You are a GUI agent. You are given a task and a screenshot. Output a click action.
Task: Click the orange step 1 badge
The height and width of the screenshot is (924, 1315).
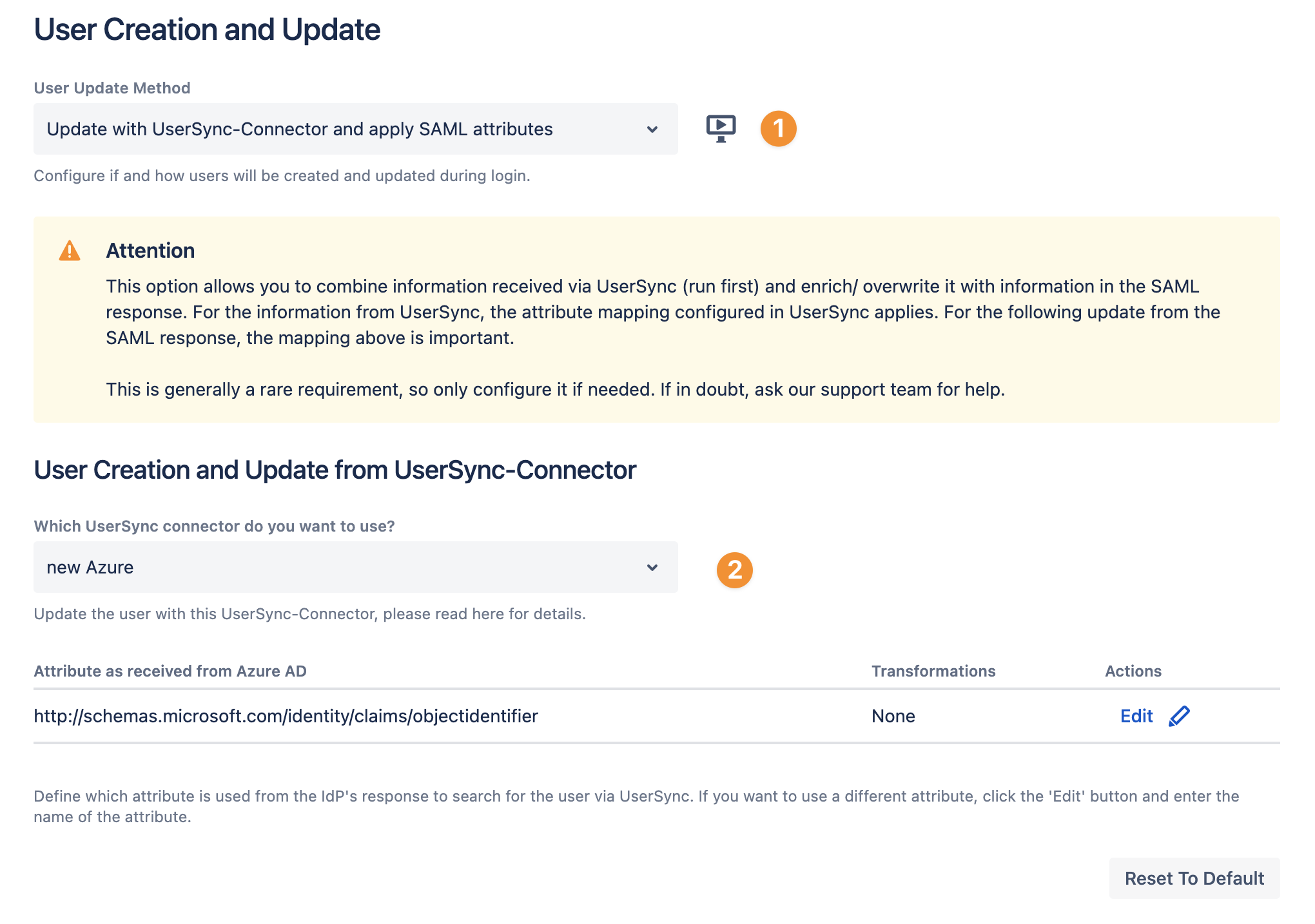tap(778, 129)
